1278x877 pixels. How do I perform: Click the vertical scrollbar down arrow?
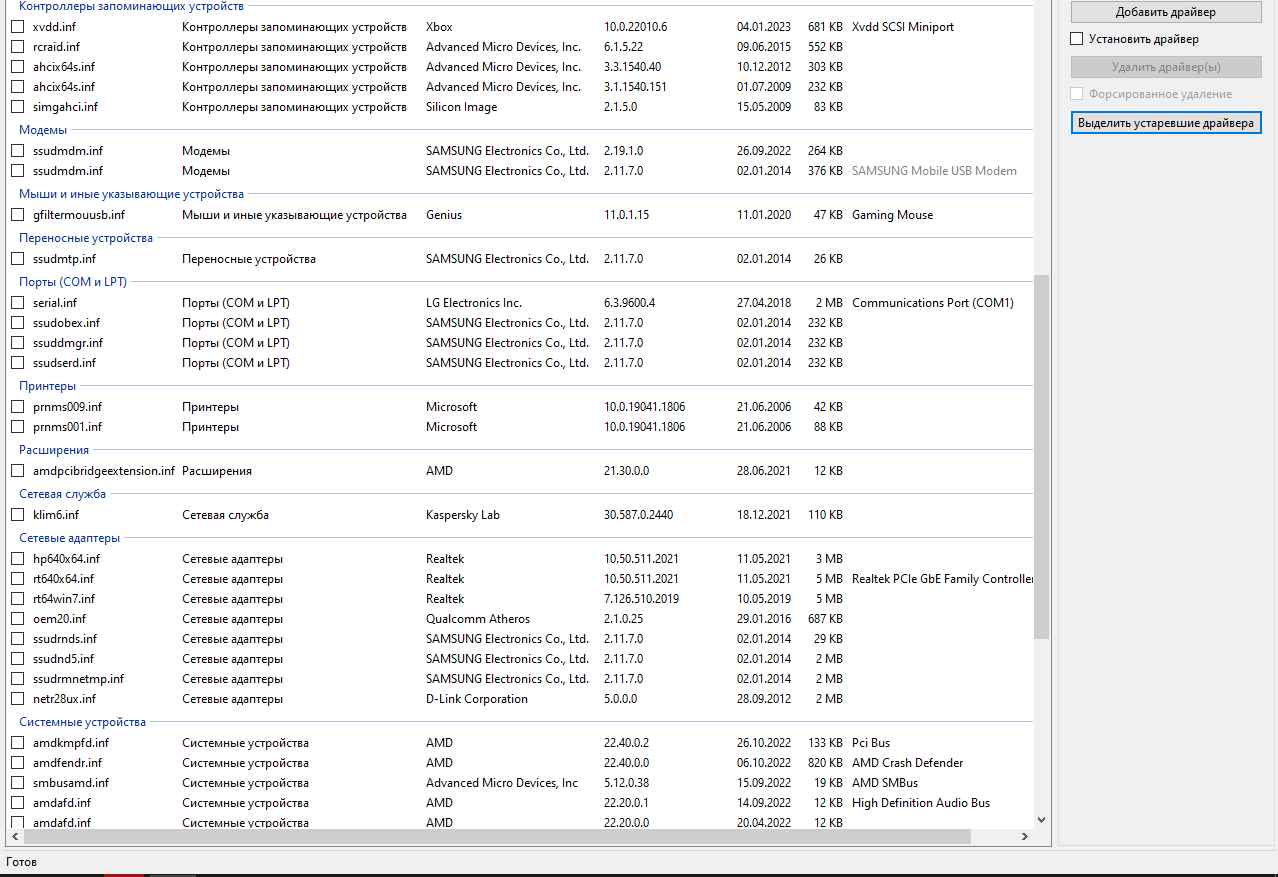click(x=1042, y=819)
